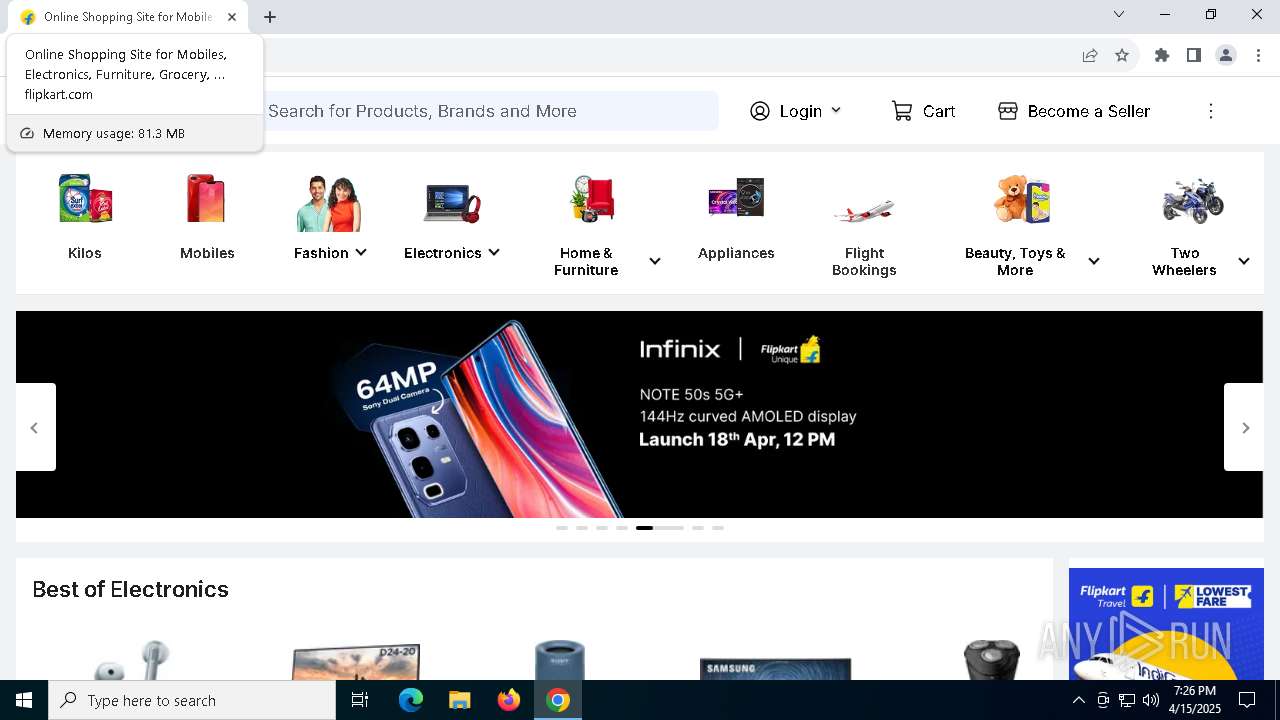This screenshot has height=720, width=1280.
Task: Open Firefox from the taskbar
Action: [x=509, y=700]
